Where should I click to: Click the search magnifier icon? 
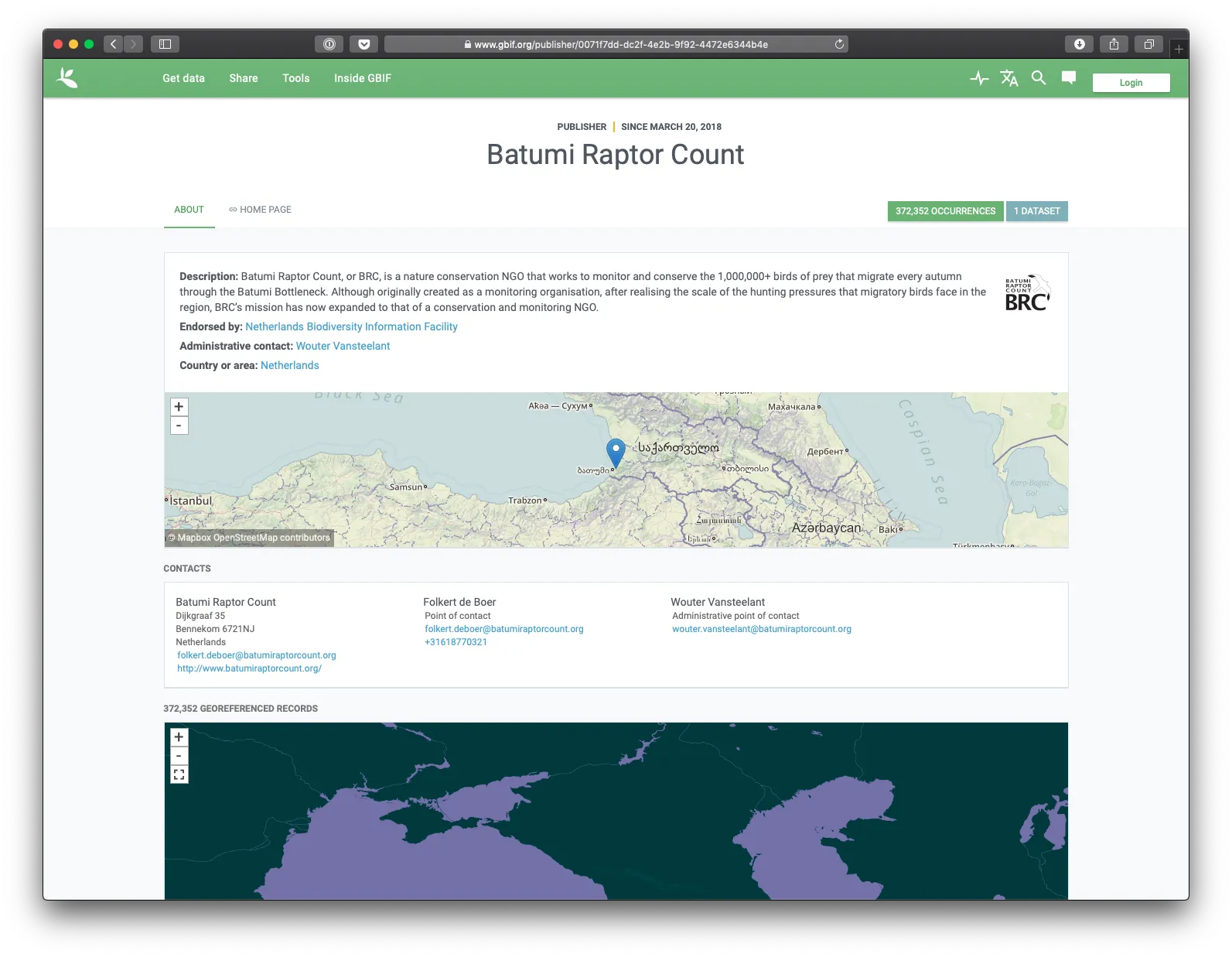[x=1039, y=77]
